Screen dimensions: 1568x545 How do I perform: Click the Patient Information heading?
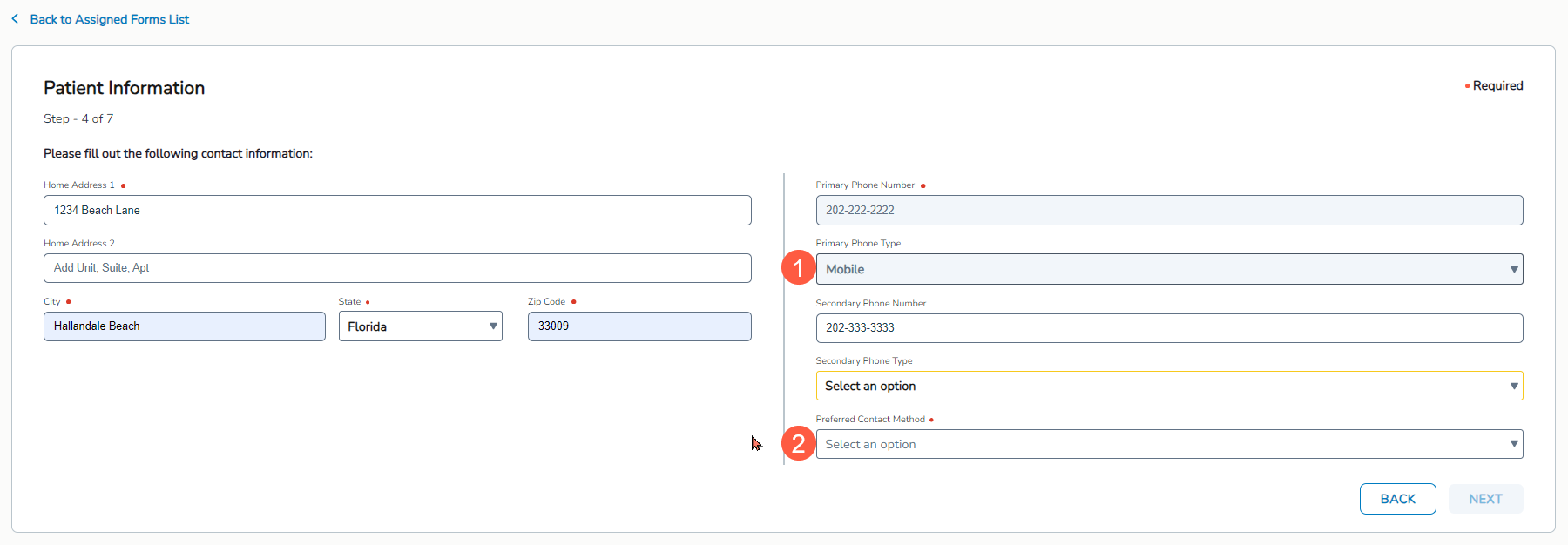(125, 88)
